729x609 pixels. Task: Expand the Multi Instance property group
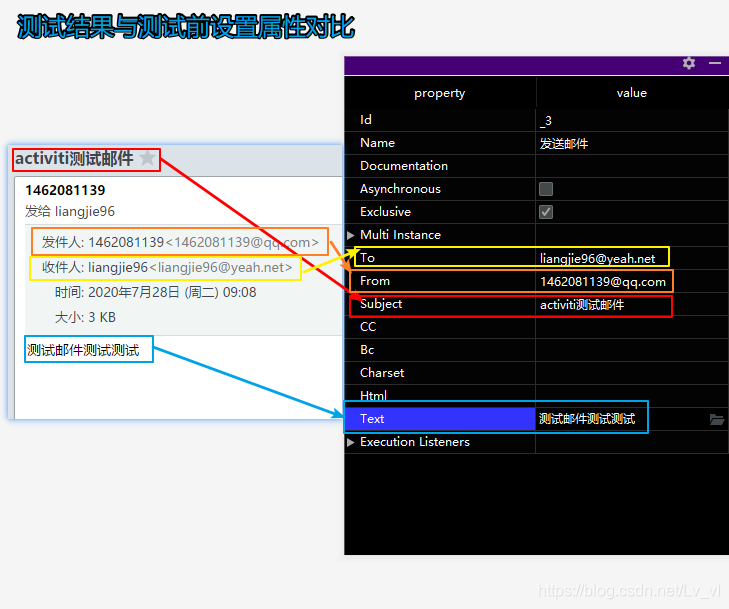coord(351,235)
